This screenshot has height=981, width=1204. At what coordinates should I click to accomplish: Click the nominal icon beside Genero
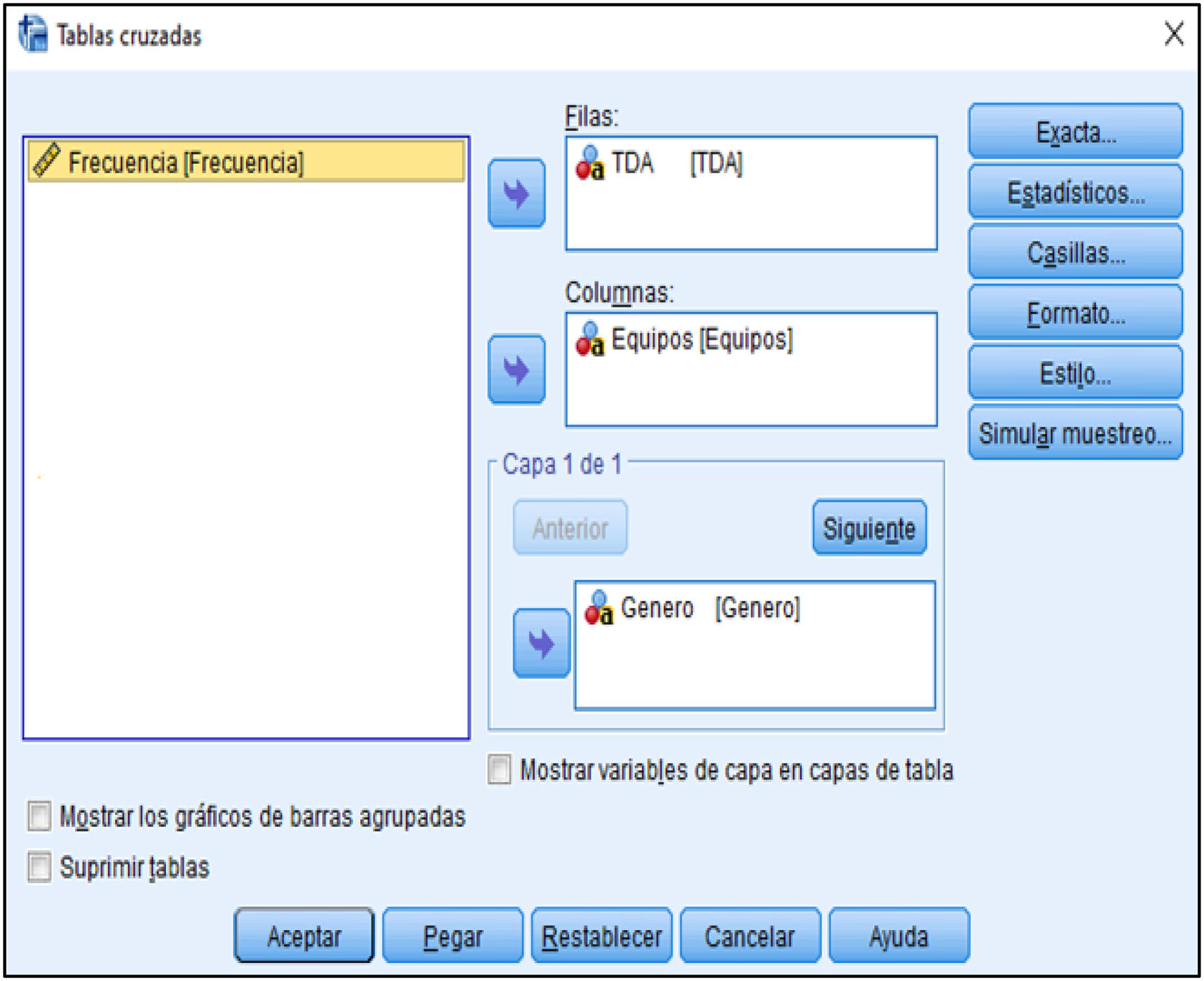[x=599, y=608]
